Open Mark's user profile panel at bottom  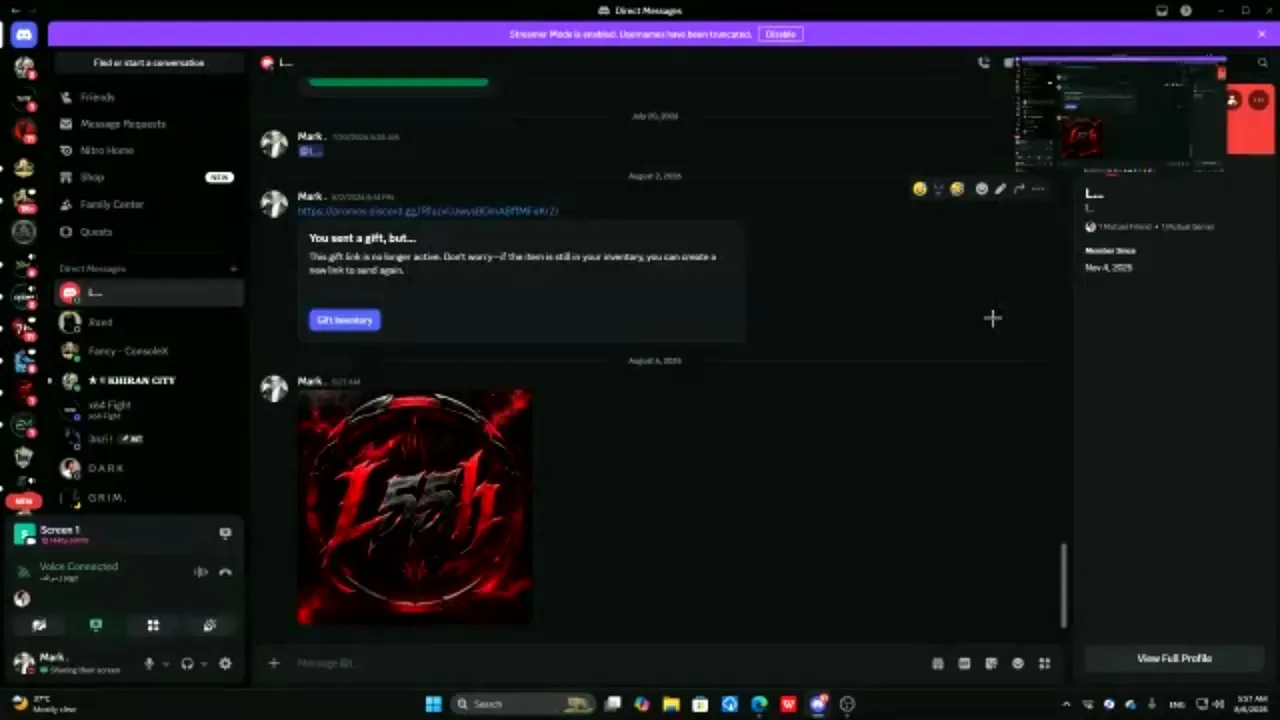(73, 662)
